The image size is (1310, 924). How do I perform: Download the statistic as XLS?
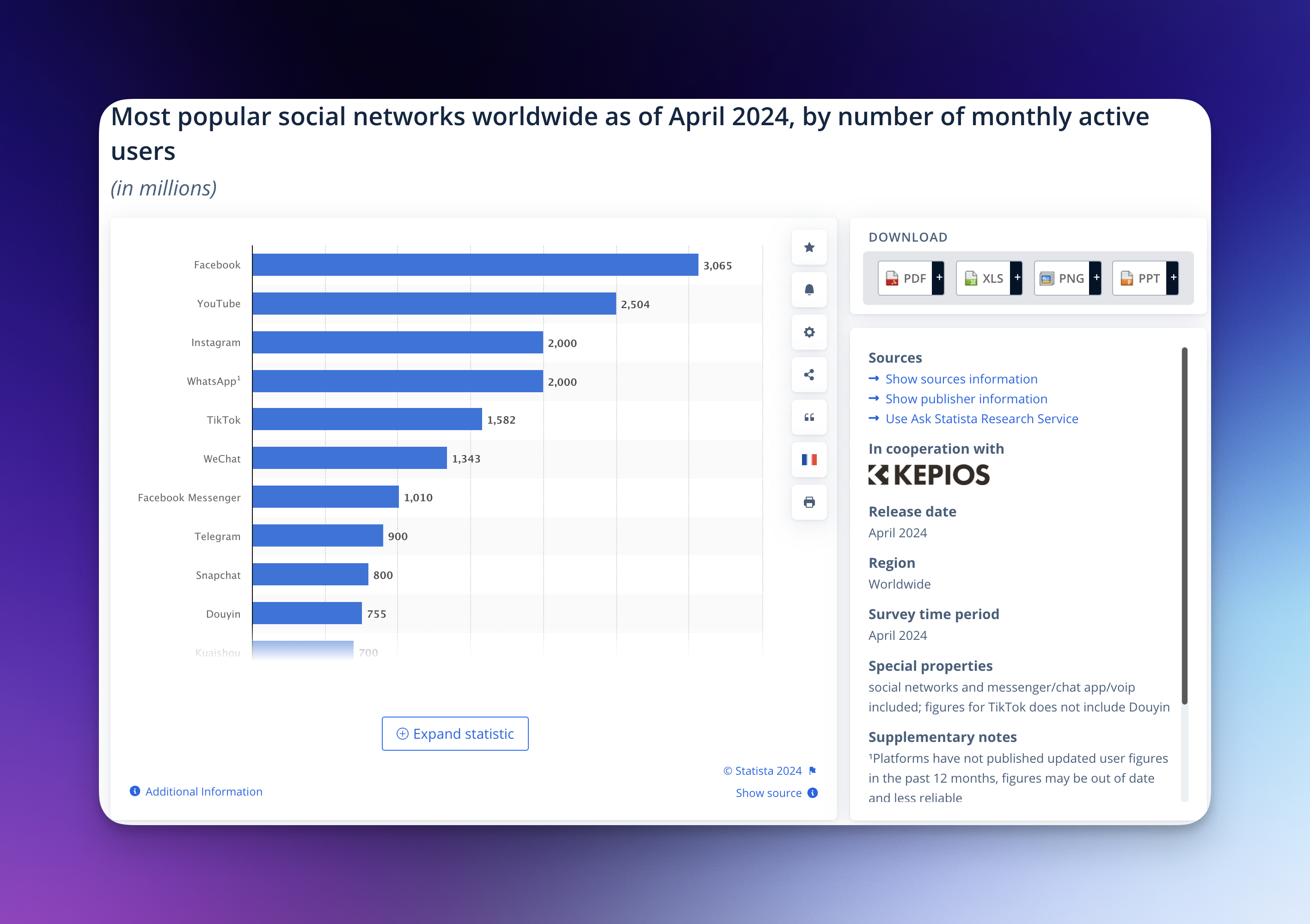pyautogui.click(x=984, y=278)
